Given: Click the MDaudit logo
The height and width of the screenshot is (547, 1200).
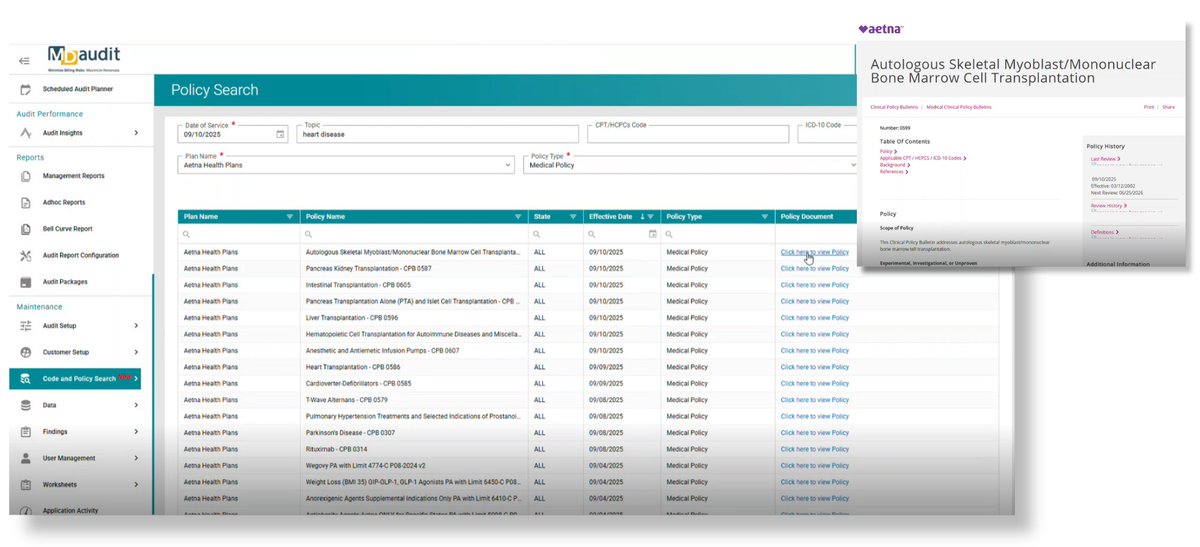Looking at the screenshot, I should 83,60.
